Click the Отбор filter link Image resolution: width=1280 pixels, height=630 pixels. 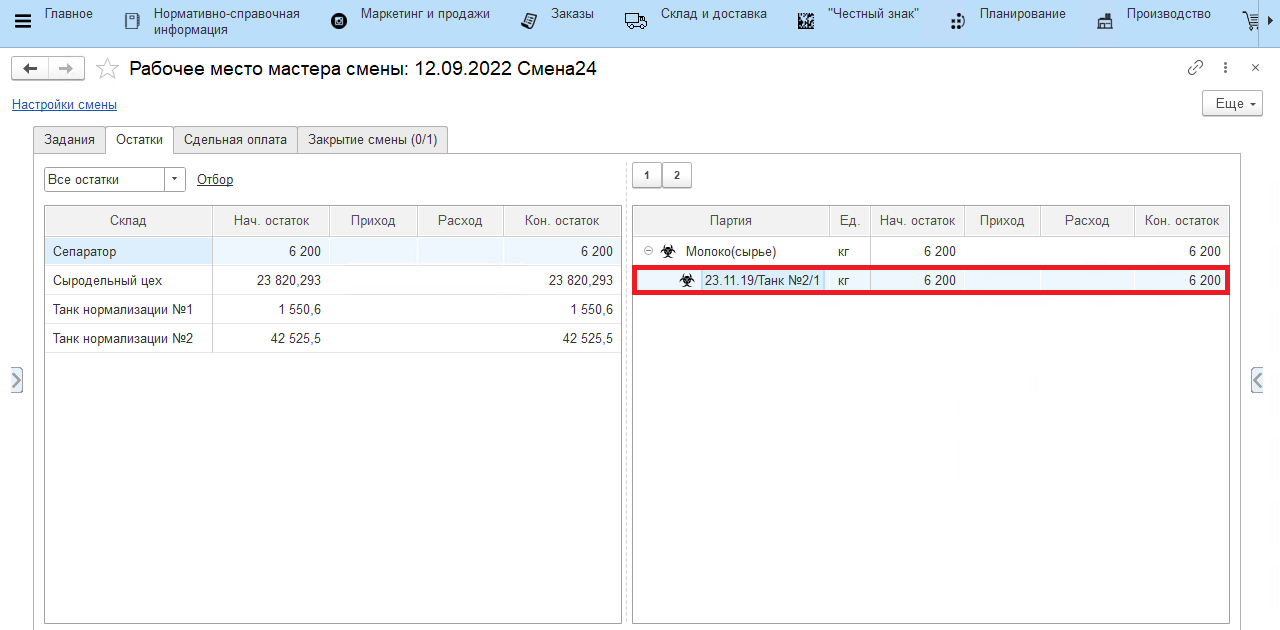[x=215, y=180]
